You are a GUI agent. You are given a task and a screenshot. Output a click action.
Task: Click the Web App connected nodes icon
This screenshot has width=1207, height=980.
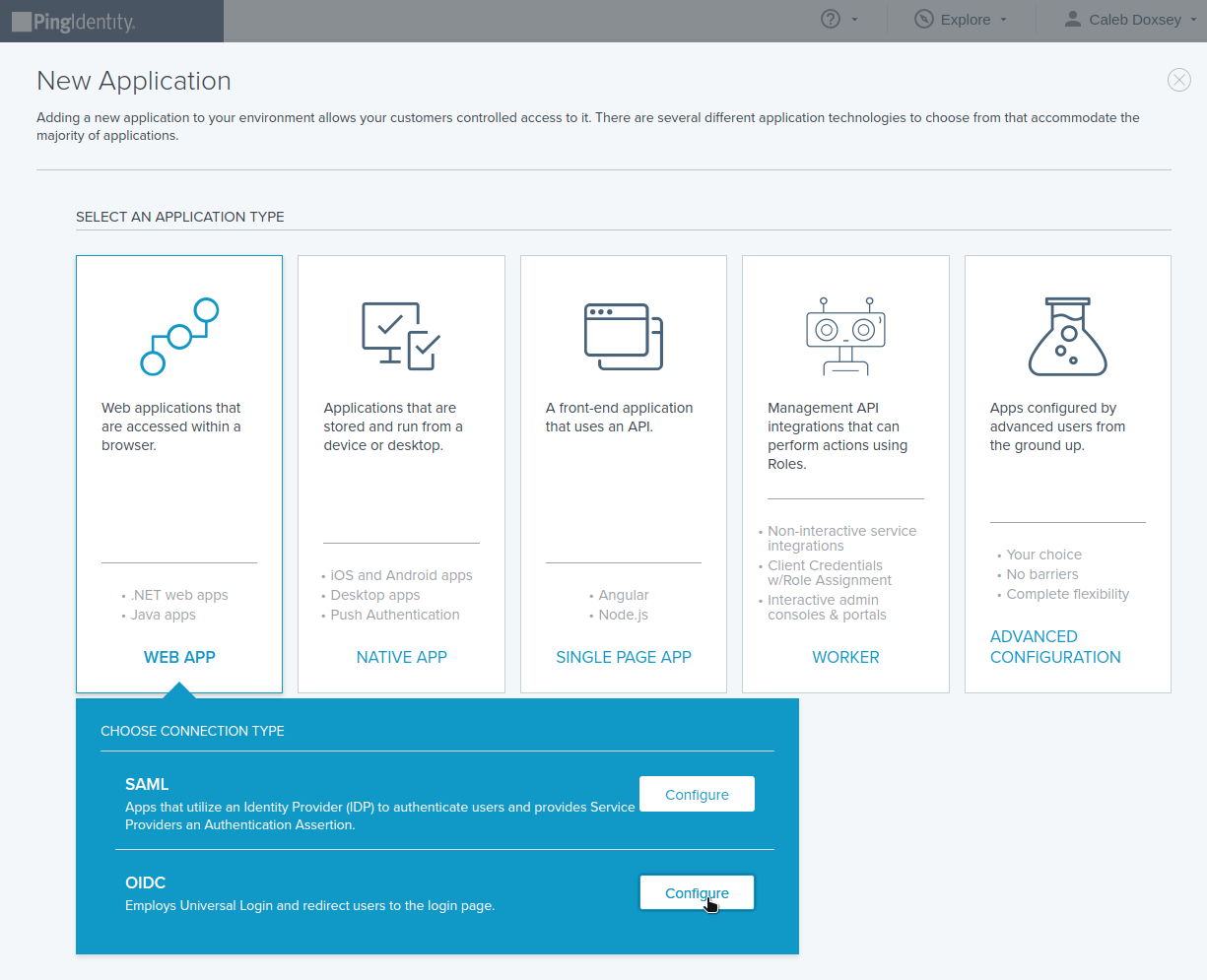179,336
